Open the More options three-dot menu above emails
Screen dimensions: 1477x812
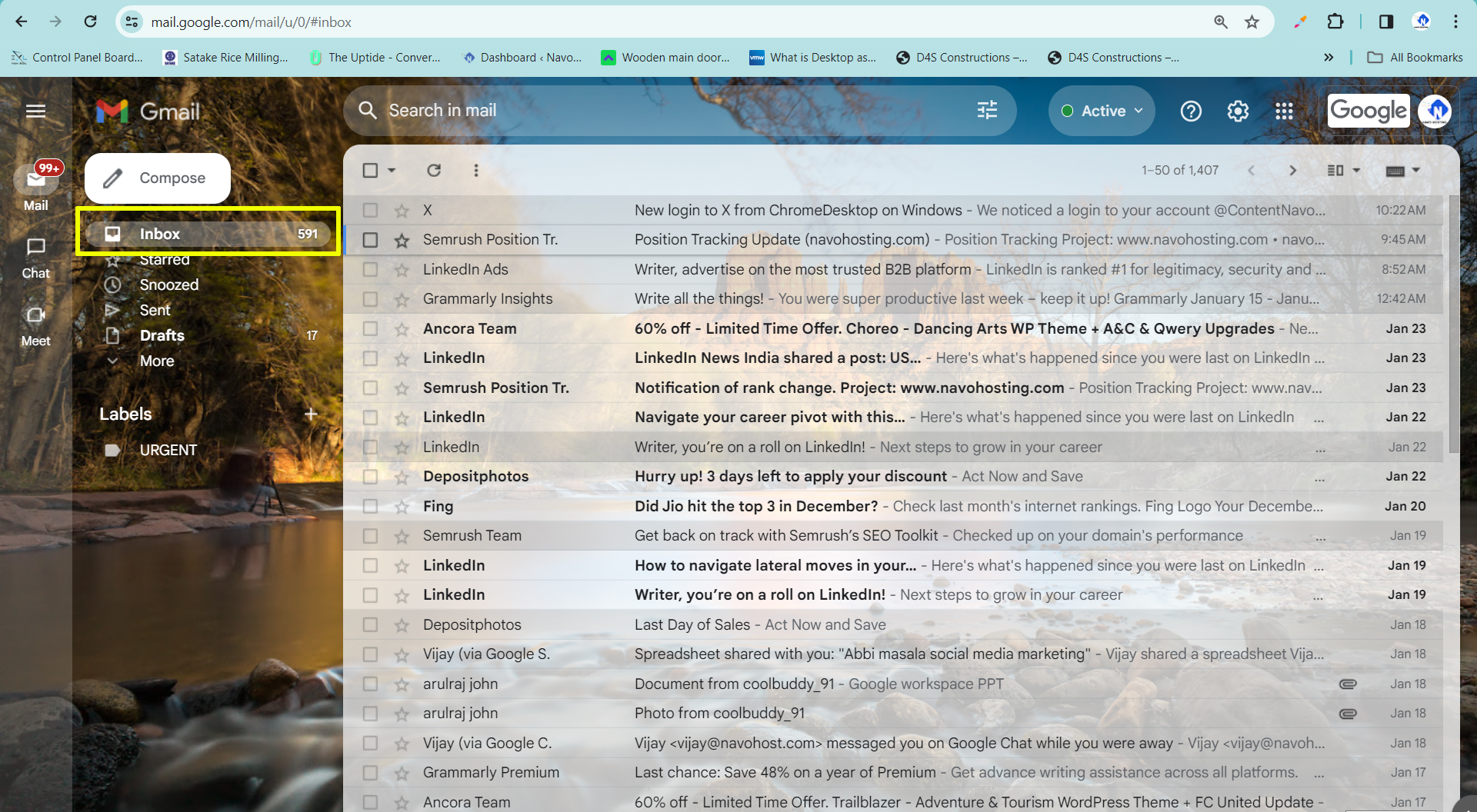pos(476,170)
